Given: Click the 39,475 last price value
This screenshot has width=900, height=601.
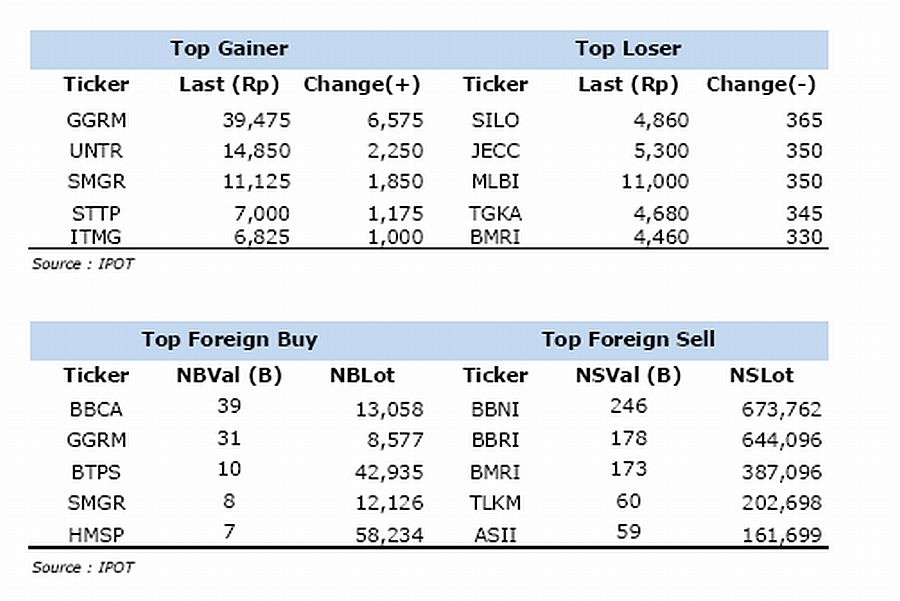Looking at the screenshot, I should coord(256,121).
